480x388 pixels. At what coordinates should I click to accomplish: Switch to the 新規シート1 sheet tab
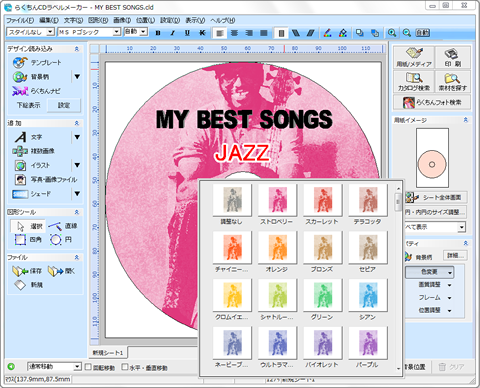pos(108,352)
